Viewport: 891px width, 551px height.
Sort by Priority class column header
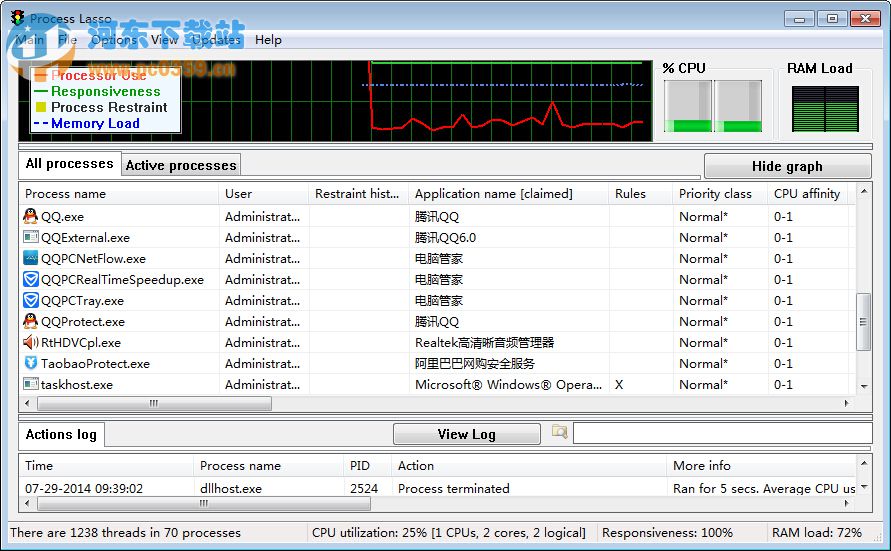pos(720,194)
